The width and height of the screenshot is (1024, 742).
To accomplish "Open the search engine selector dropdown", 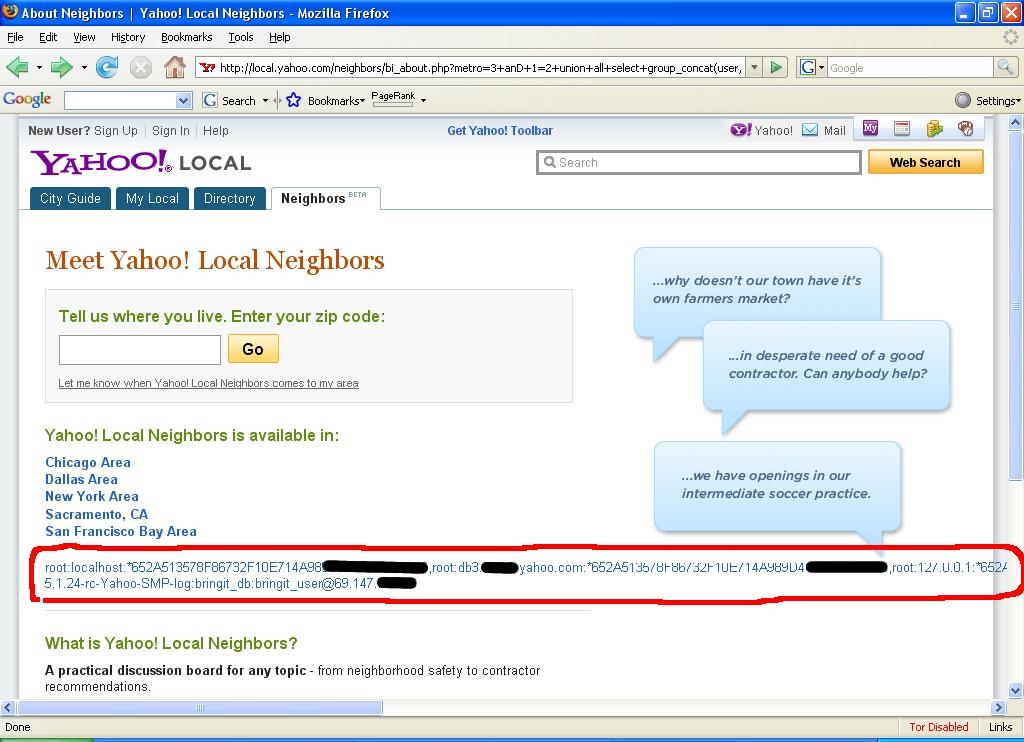I will pos(812,67).
